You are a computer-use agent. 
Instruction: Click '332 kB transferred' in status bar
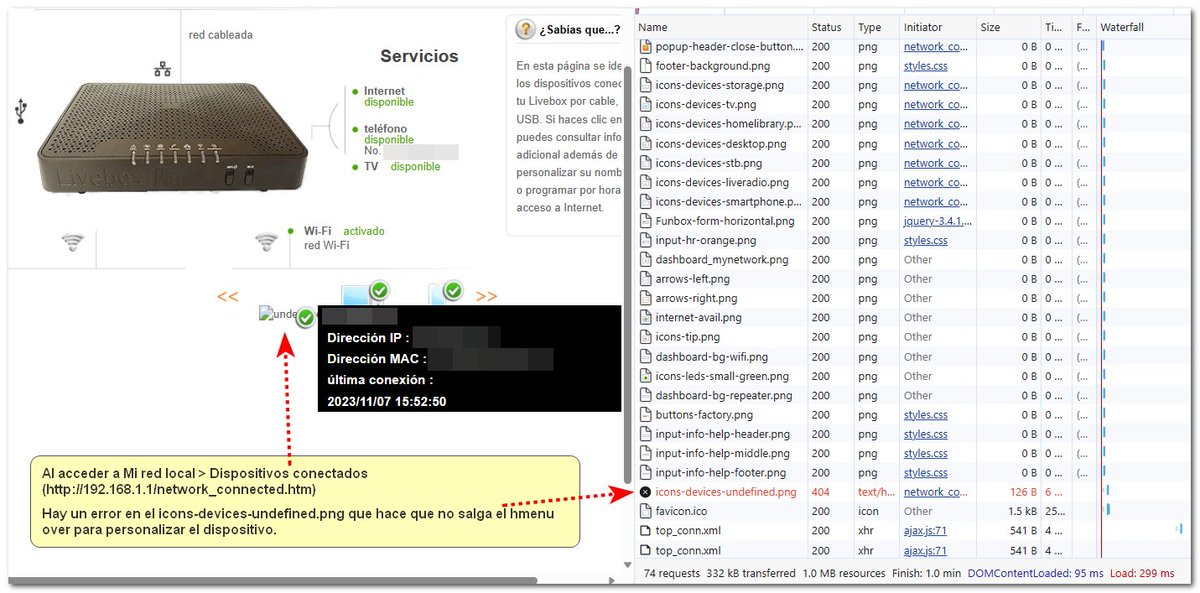click(x=749, y=573)
